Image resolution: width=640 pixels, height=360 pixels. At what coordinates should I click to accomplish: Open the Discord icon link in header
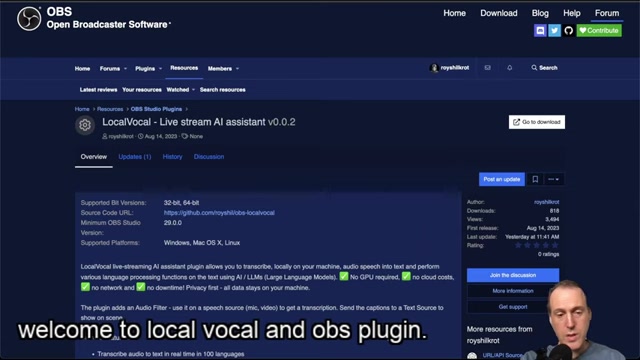[x=540, y=31]
